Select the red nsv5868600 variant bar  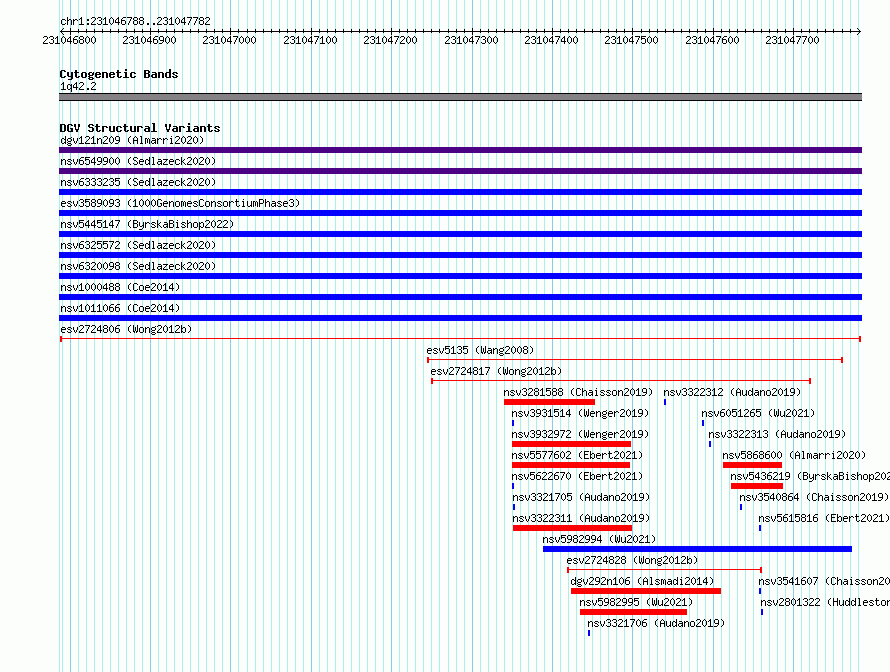[753, 465]
